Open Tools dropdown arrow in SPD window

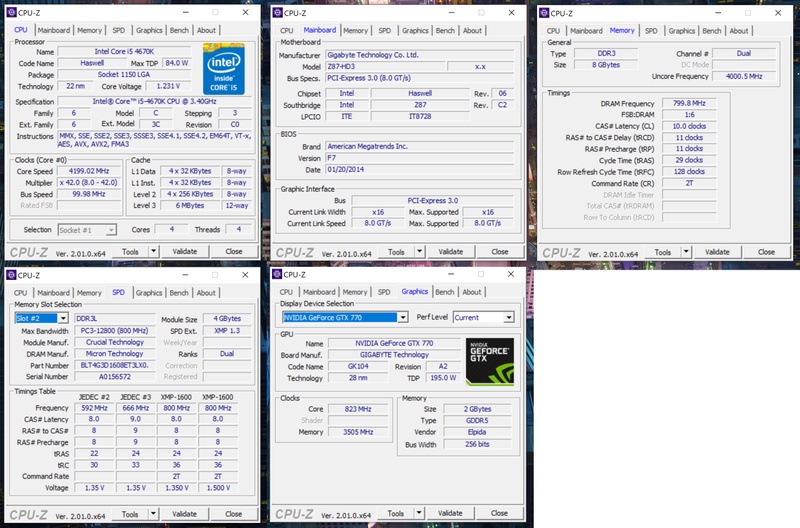click(153, 514)
